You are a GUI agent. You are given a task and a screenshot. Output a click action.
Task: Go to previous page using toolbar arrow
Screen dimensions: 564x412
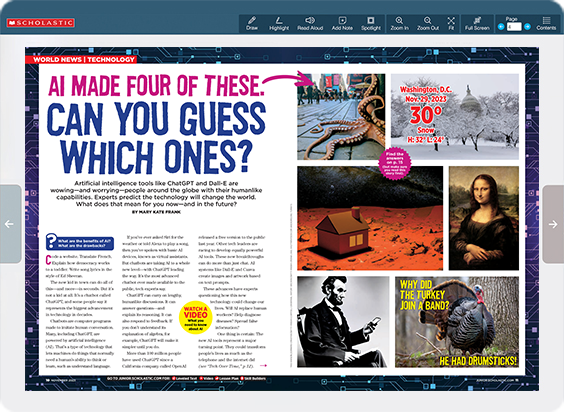pos(501,27)
